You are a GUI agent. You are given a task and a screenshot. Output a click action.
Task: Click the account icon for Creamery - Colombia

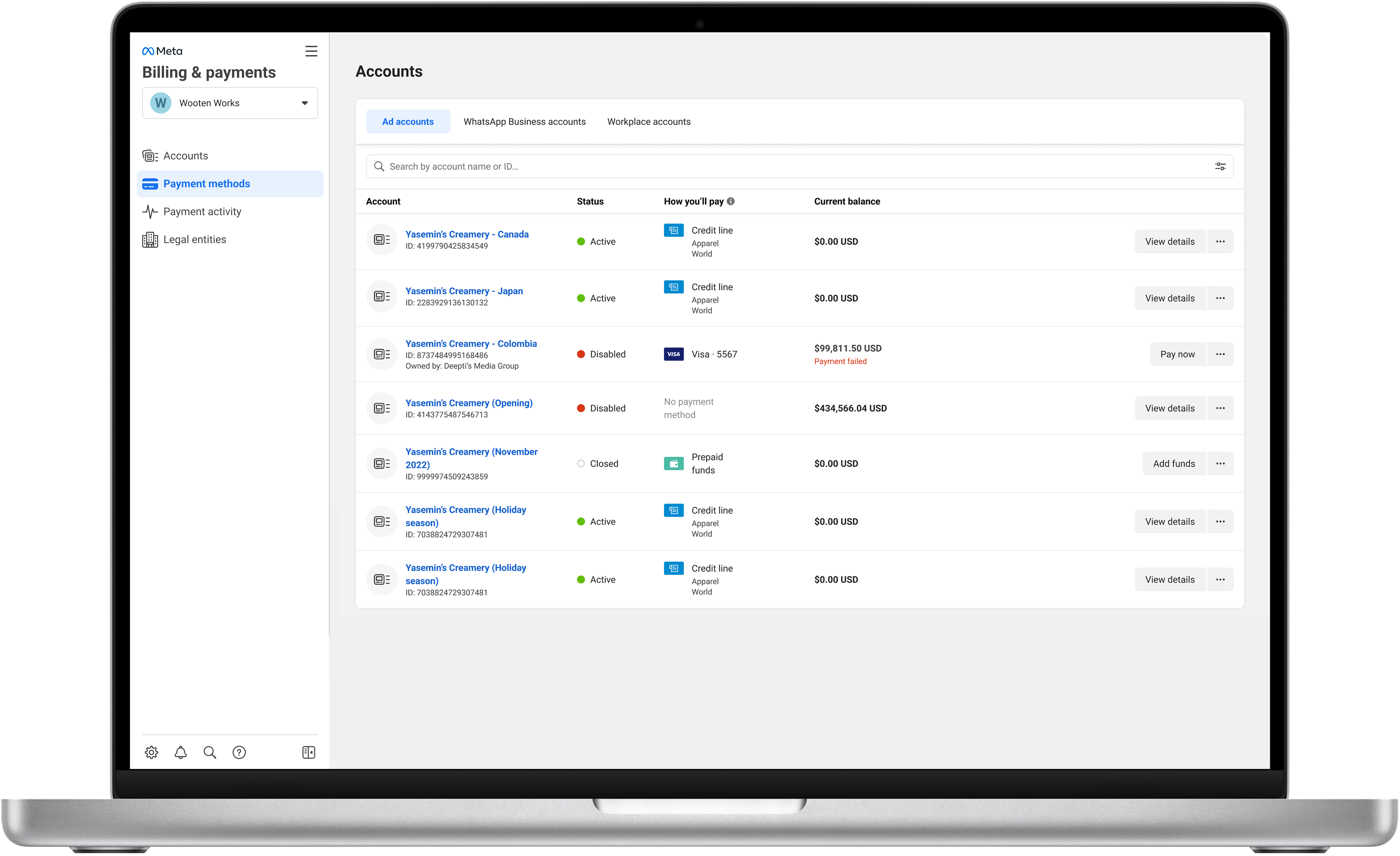click(382, 354)
